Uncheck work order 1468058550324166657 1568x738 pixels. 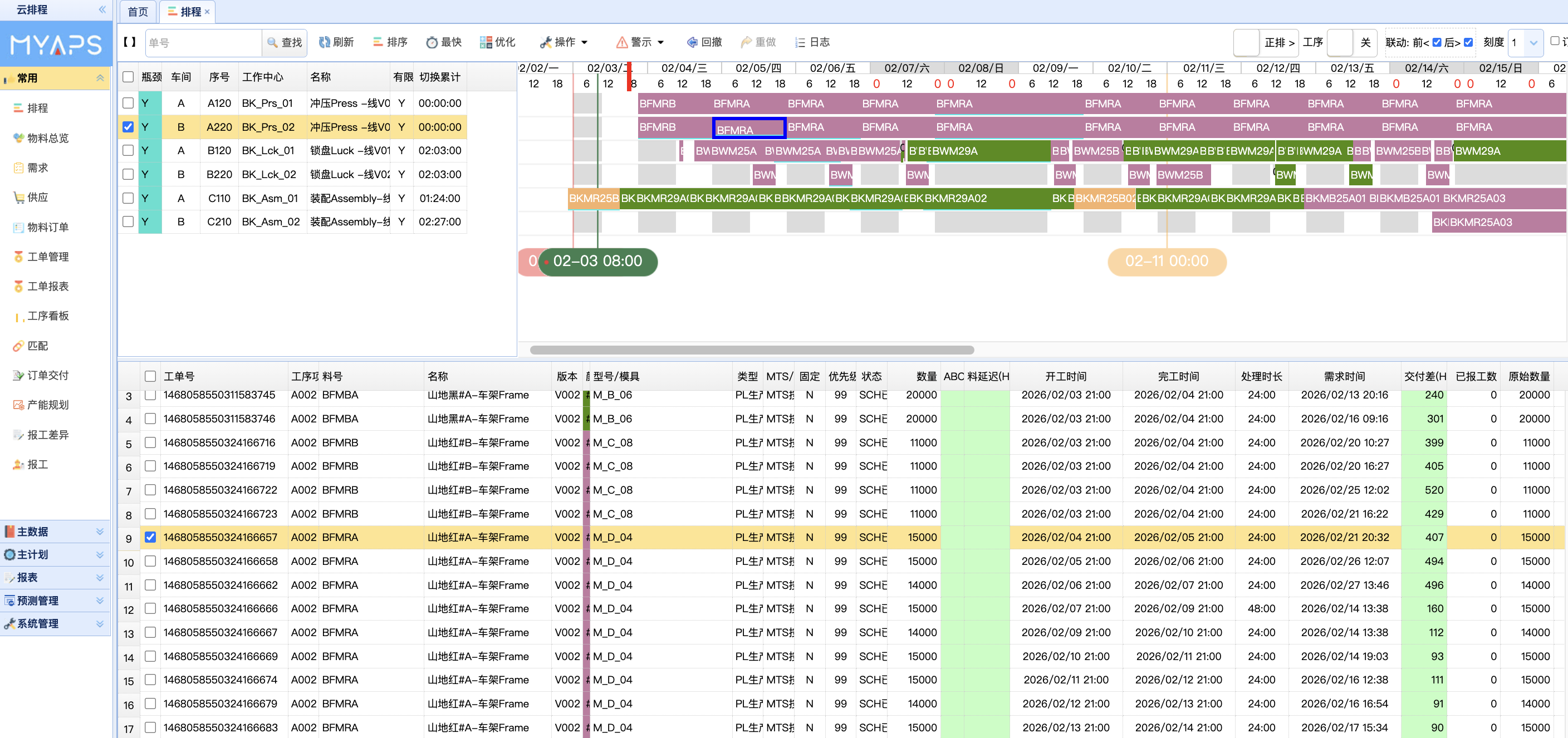coord(150,537)
